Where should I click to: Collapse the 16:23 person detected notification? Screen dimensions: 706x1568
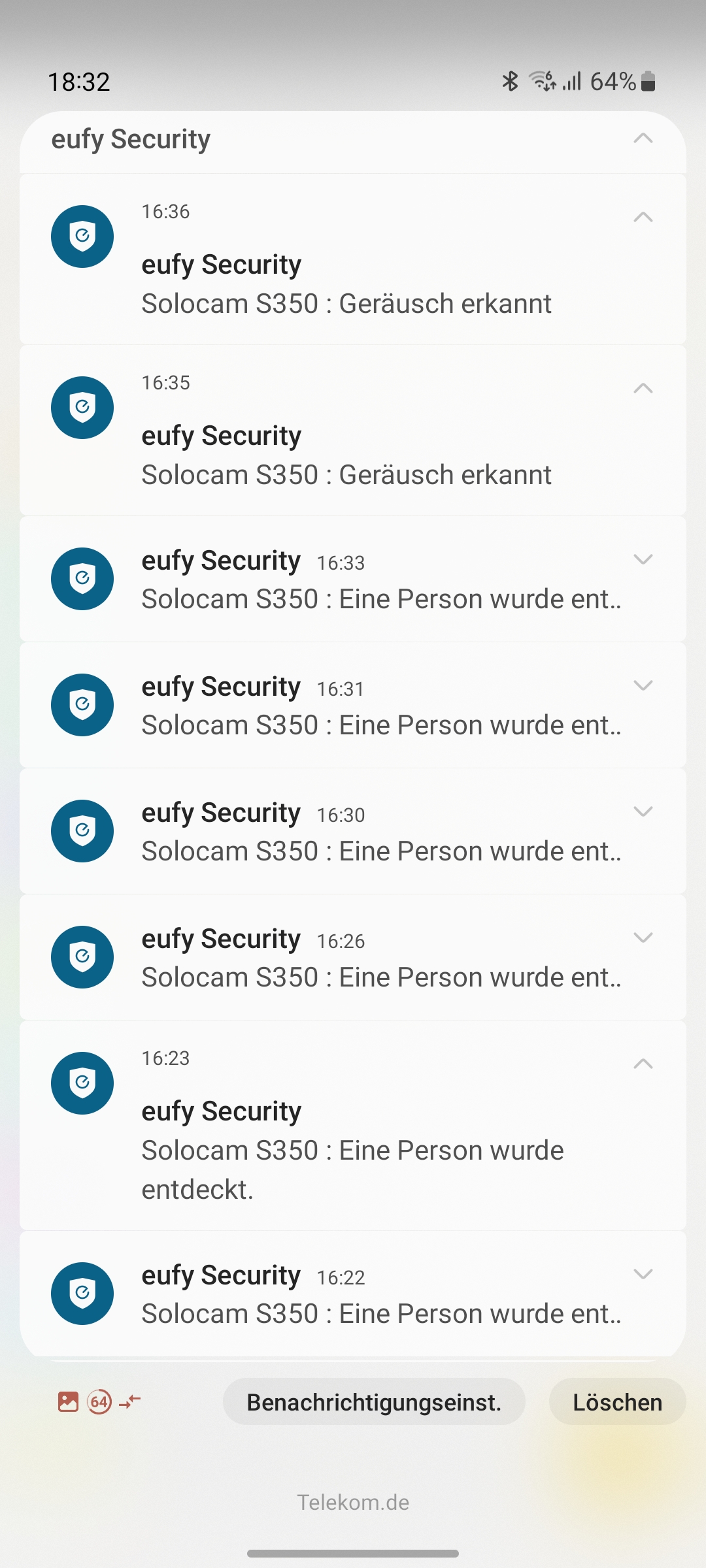pyautogui.click(x=643, y=1064)
